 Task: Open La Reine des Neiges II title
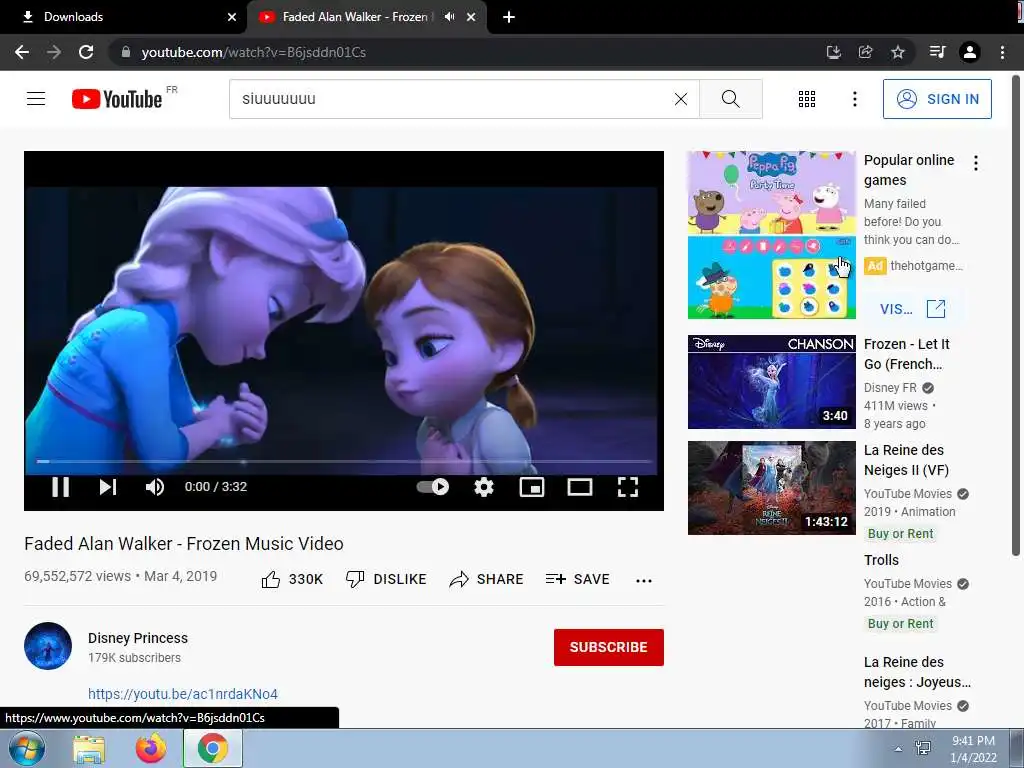click(906, 460)
